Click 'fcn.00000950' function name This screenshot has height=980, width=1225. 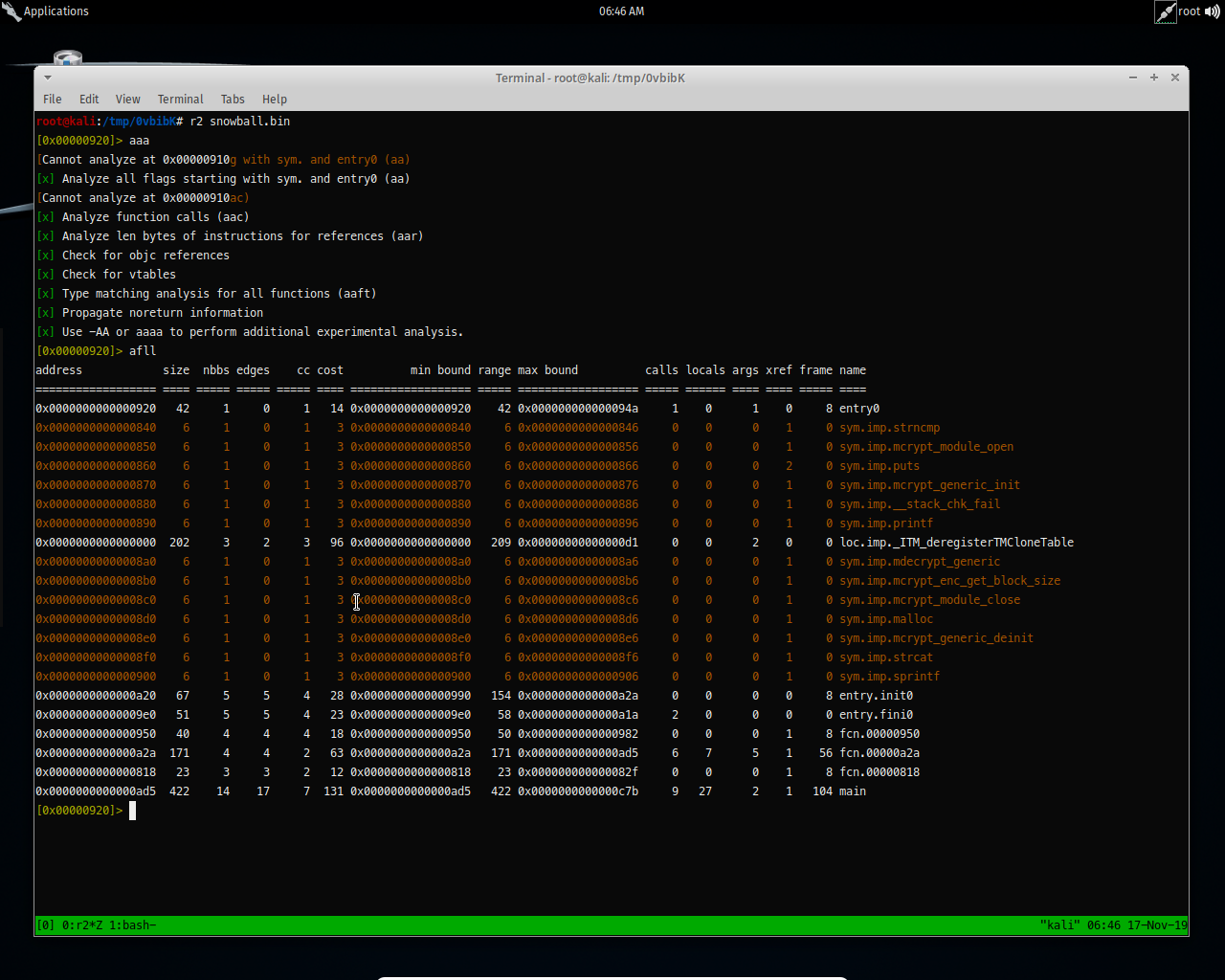(880, 734)
